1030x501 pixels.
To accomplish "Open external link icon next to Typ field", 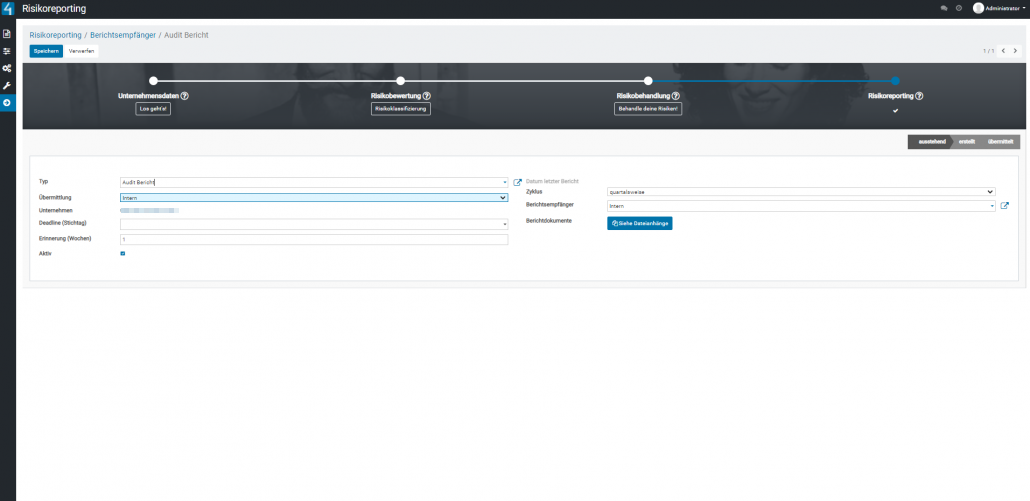I will point(517,182).
